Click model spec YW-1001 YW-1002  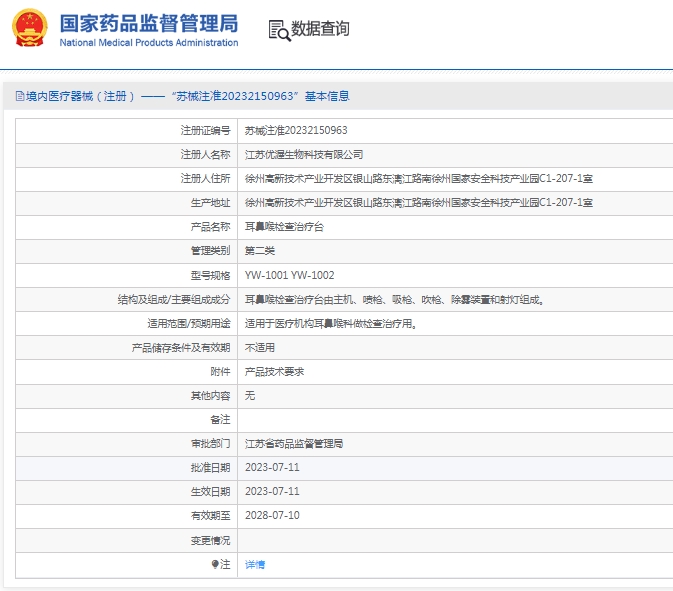tap(289, 275)
